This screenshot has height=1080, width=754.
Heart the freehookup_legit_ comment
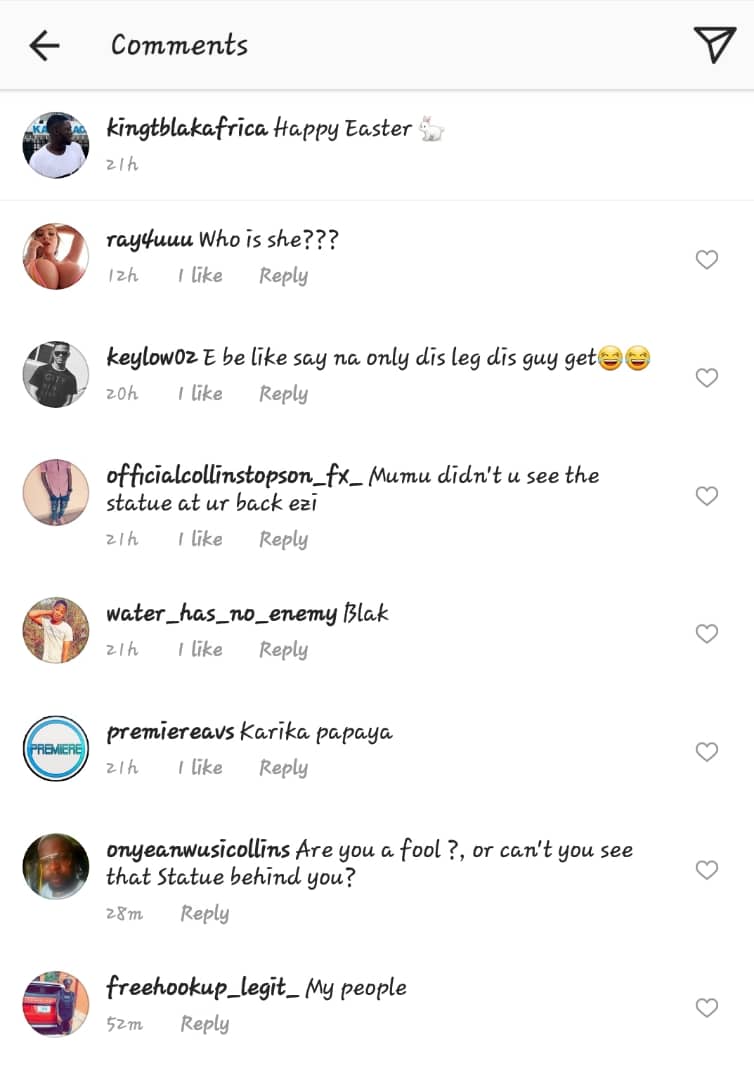pos(707,1008)
